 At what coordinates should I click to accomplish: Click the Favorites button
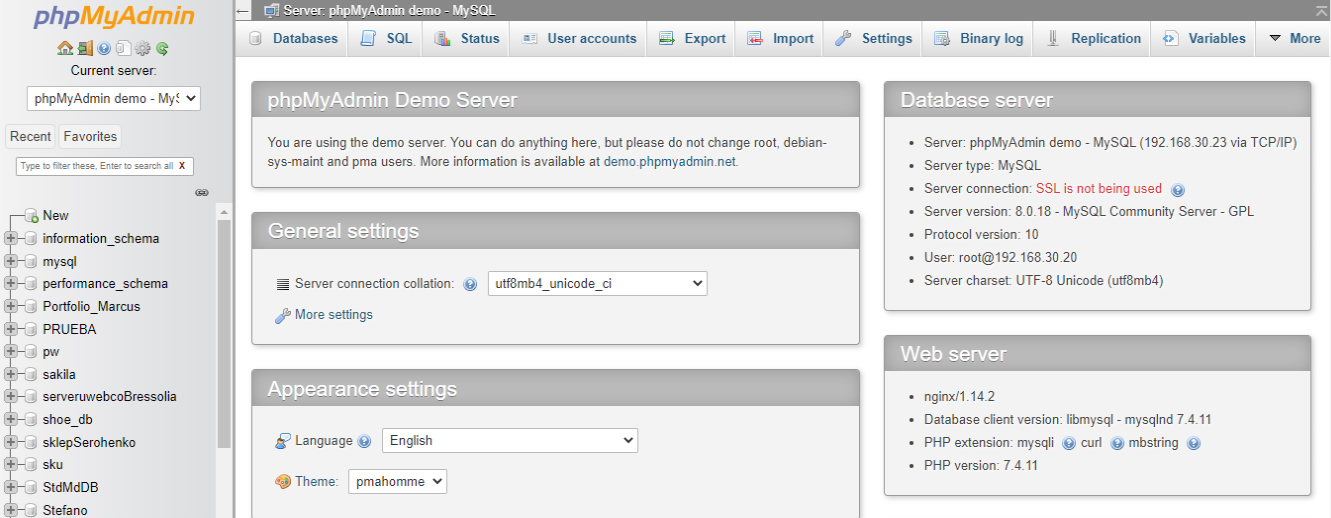[90, 136]
